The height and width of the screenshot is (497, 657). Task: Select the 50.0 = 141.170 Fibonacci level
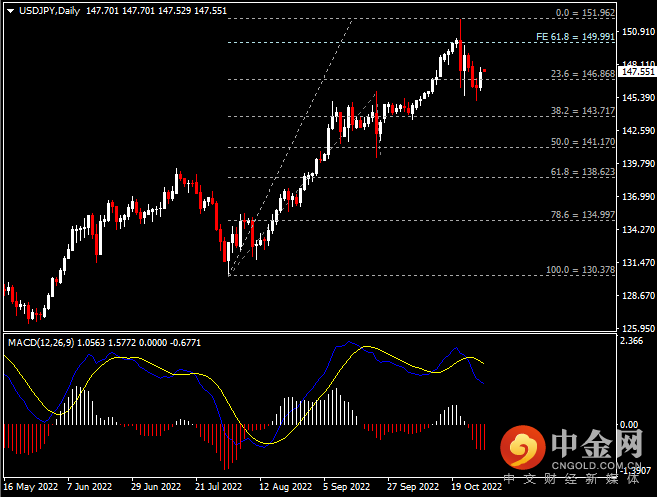(582, 142)
